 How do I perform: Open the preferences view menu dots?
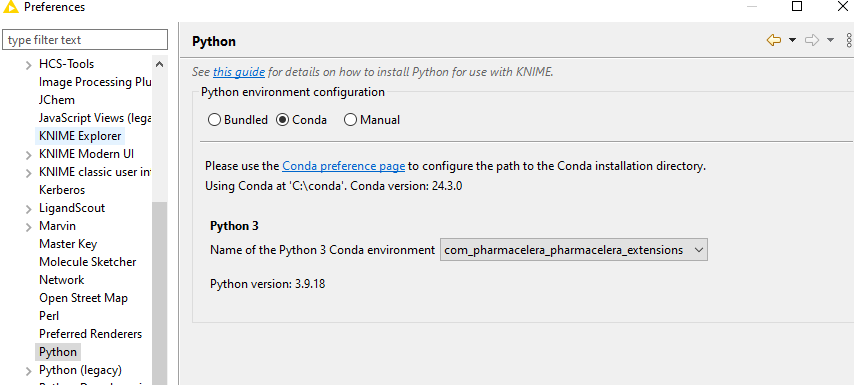click(x=849, y=40)
